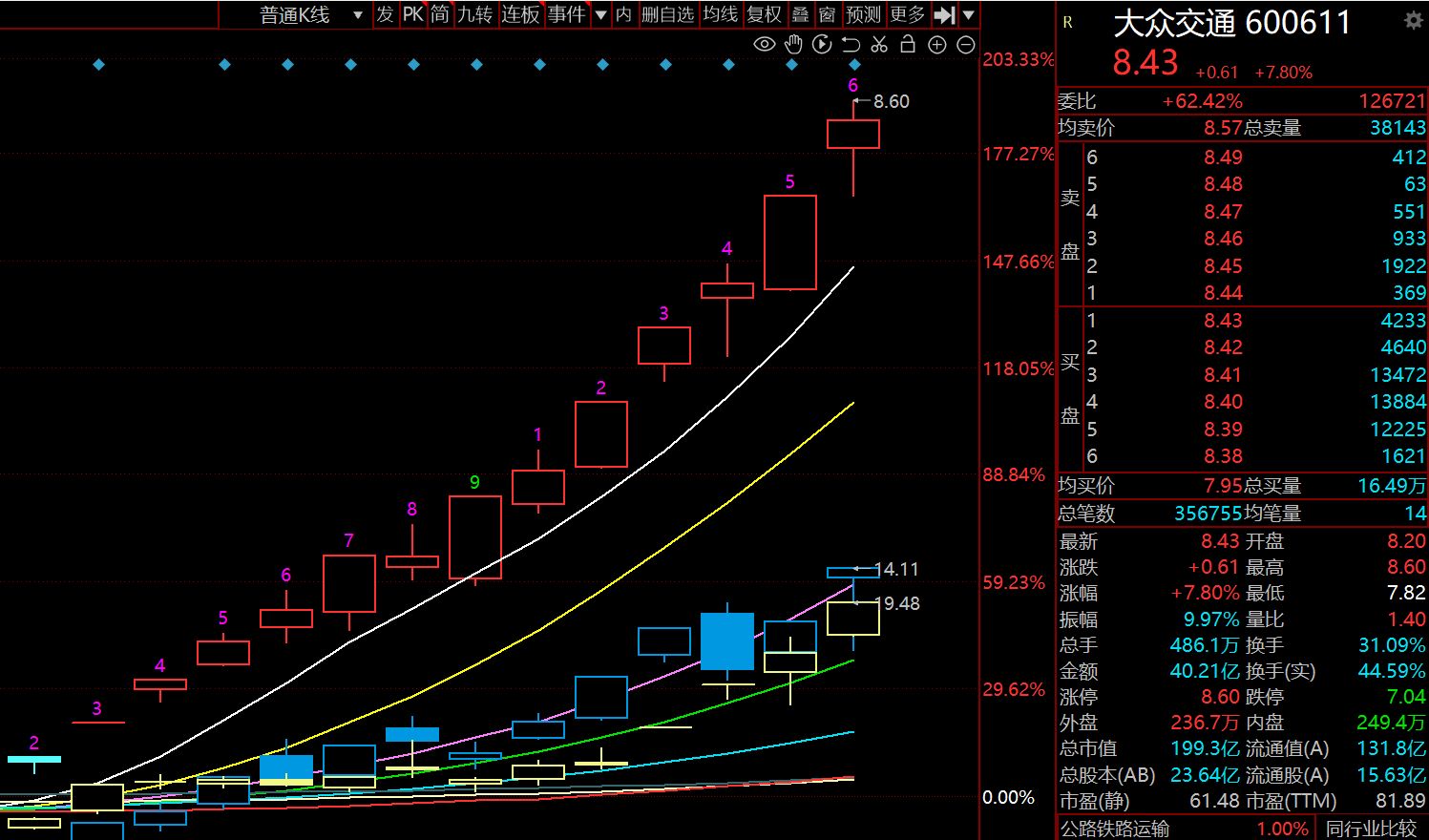The width and height of the screenshot is (1429, 840).
Task: Select sell level 1 price 8.44
Action: 1223,293
